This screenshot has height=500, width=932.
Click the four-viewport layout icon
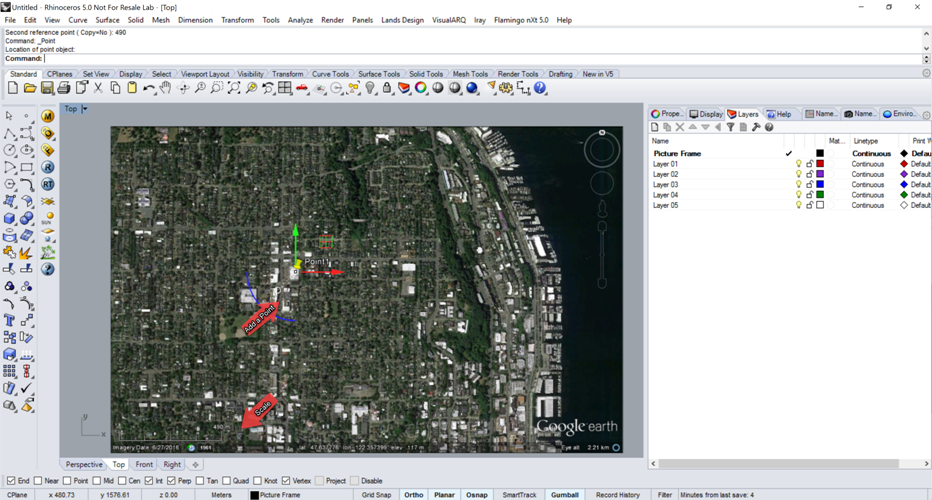point(285,89)
